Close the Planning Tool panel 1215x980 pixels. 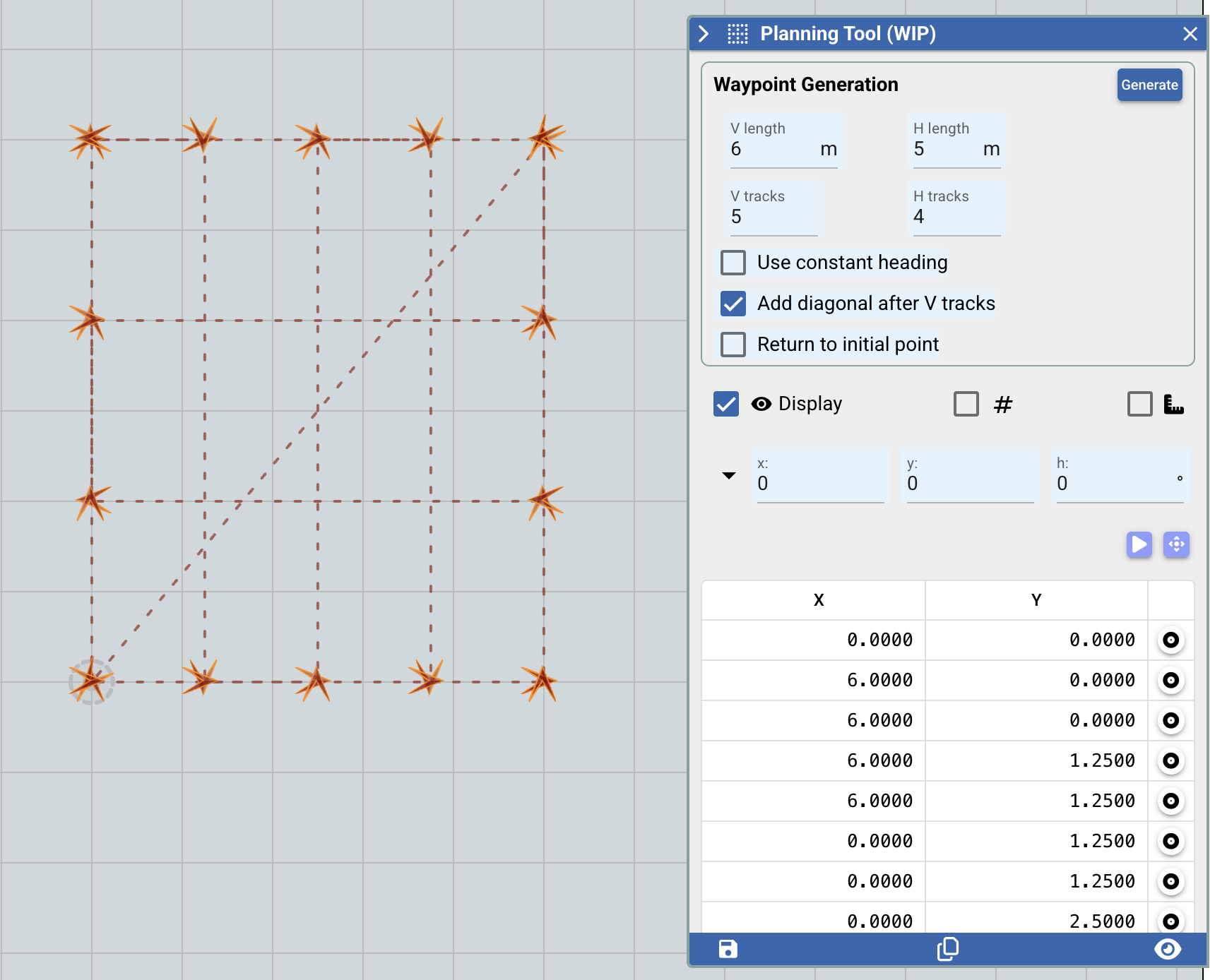coord(1190,34)
